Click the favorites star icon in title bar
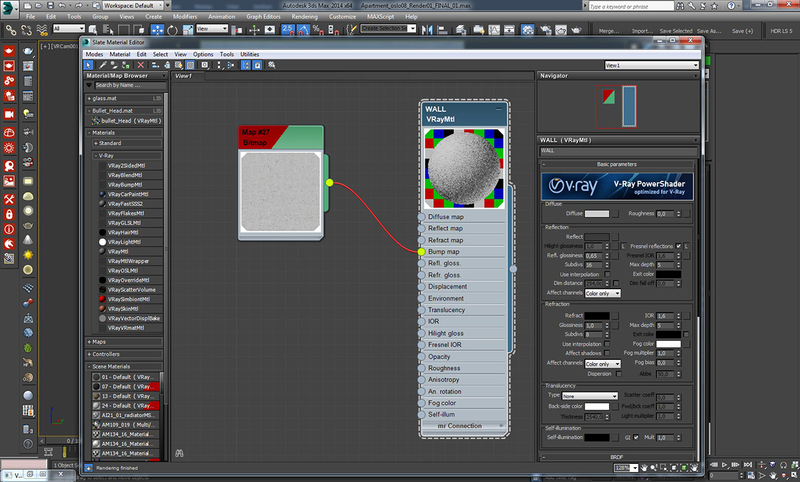This screenshot has width=800, height=482. pyautogui.click(x=714, y=6)
